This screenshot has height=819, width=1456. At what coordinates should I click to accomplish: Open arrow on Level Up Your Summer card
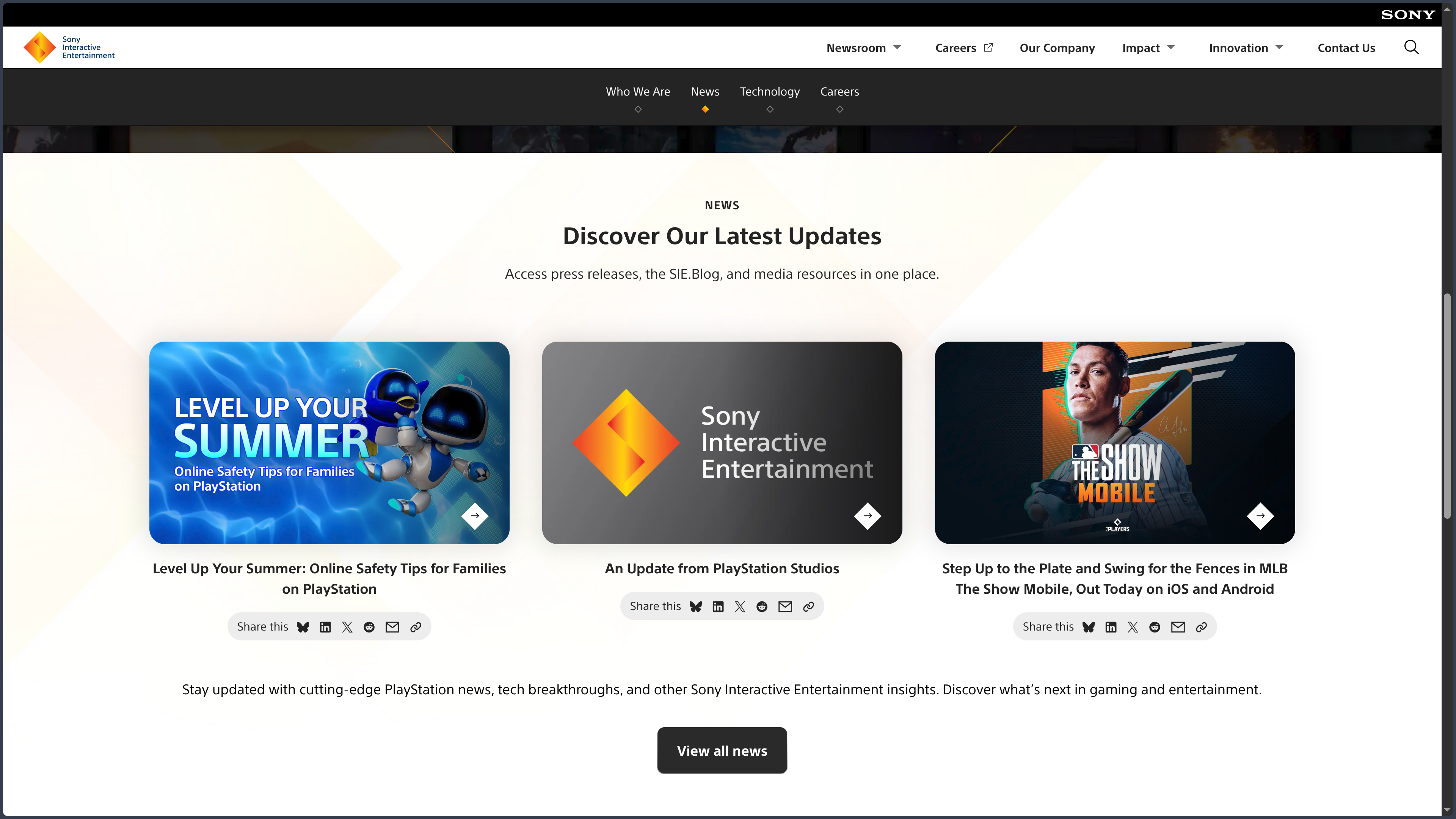[475, 516]
